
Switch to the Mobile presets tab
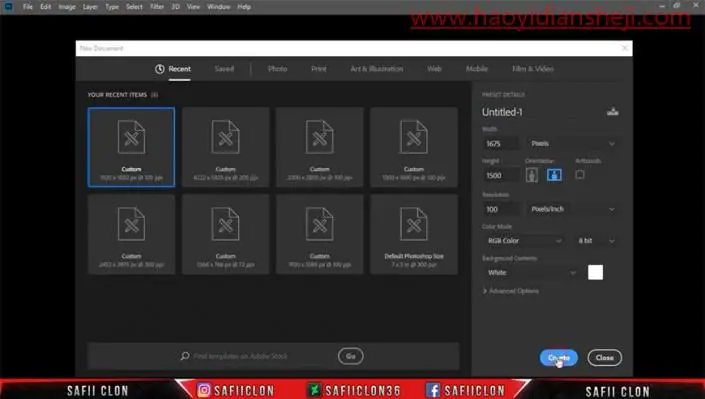(477, 69)
